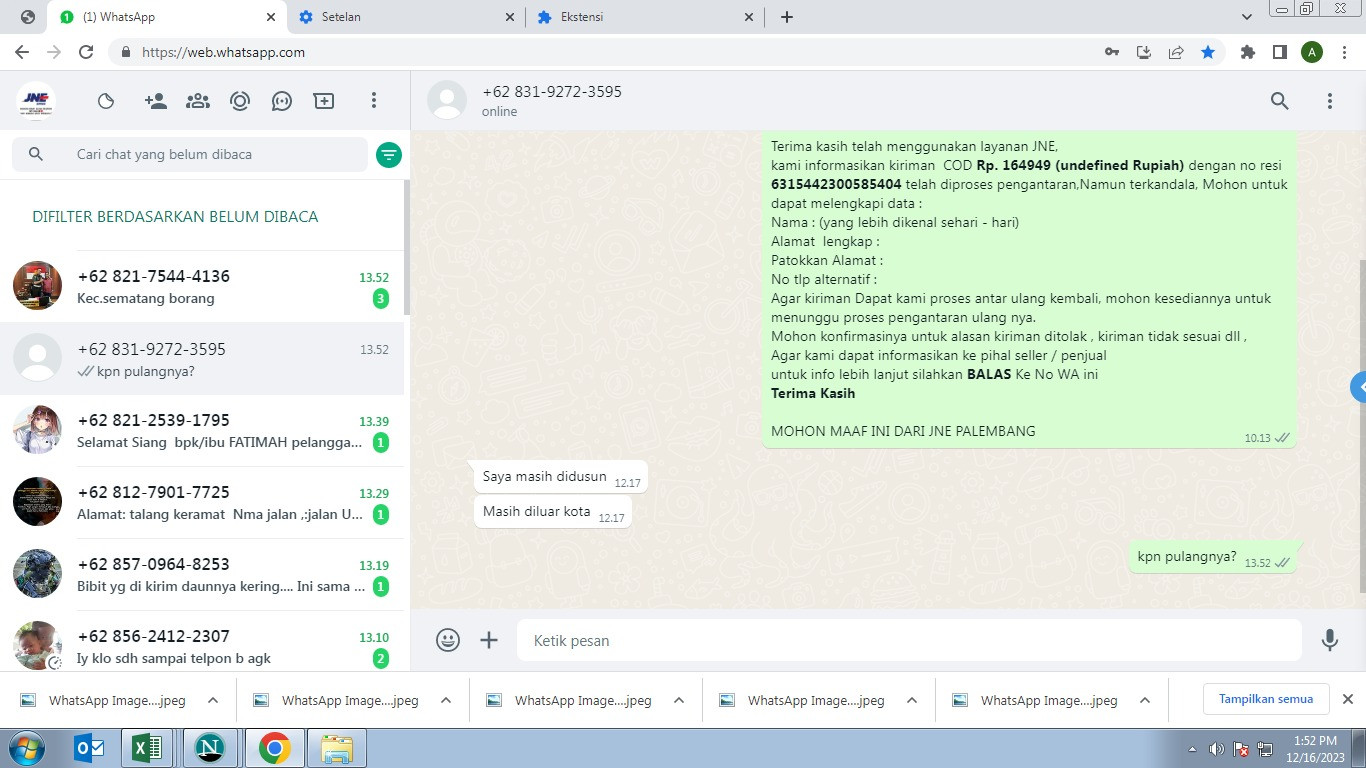This screenshot has height=768, width=1366.
Task: Click the add contact icon in WhatsApp header
Action: [155, 101]
